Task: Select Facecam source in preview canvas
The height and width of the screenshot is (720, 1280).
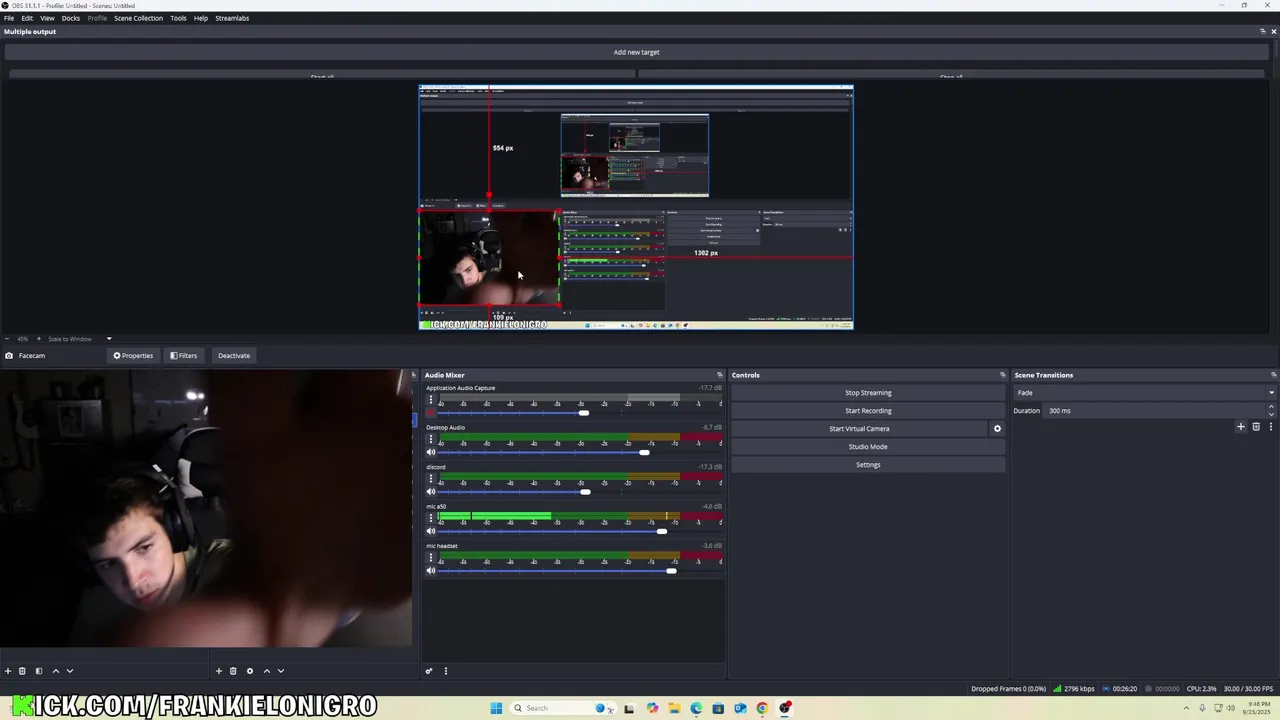Action: click(488, 258)
